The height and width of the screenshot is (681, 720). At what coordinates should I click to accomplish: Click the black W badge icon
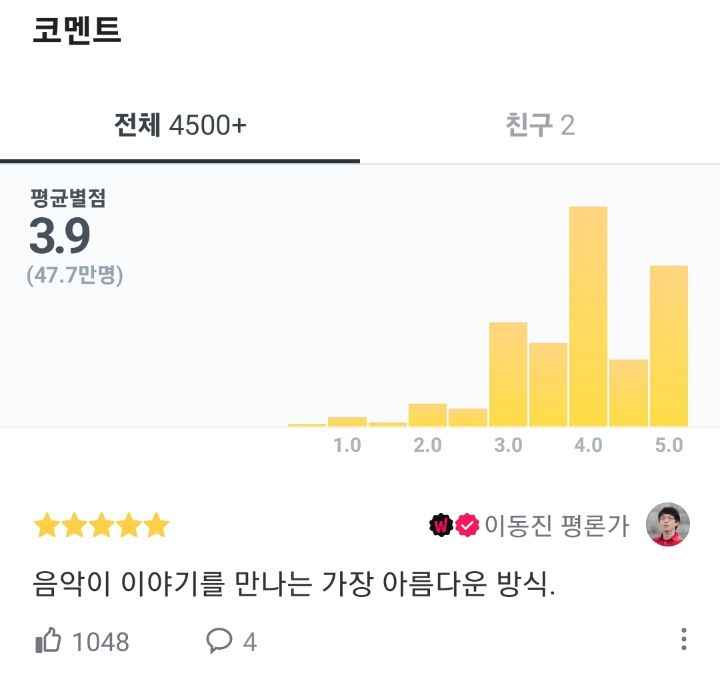point(441,525)
